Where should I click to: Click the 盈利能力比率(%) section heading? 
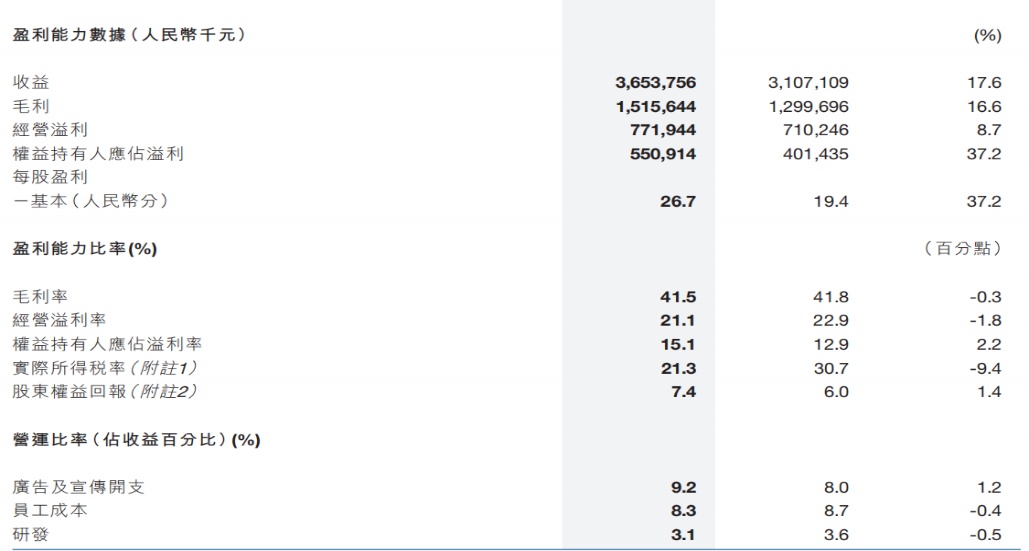pyautogui.click(x=85, y=249)
